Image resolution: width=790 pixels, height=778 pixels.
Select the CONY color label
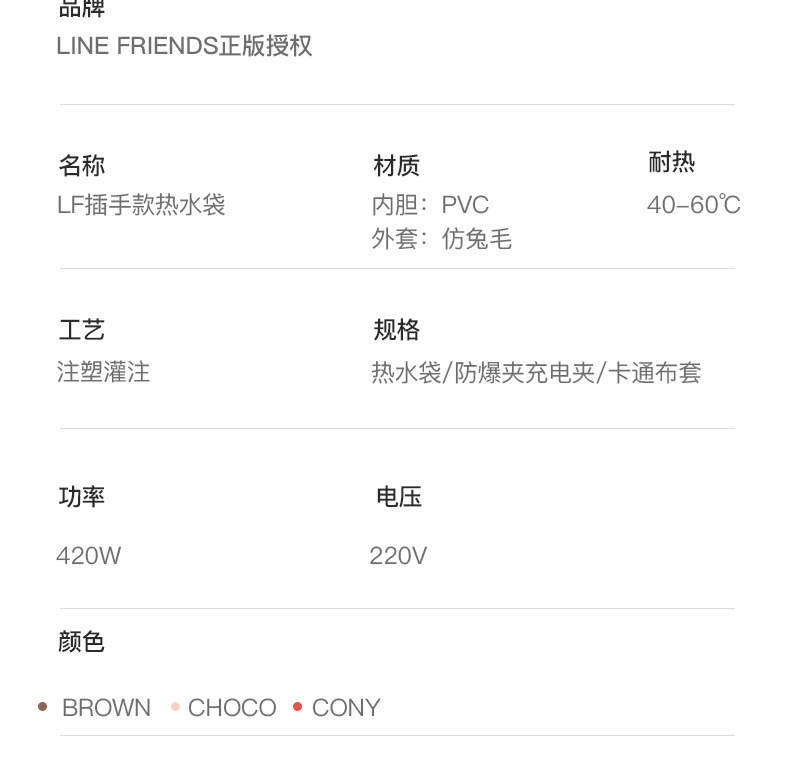346,708
